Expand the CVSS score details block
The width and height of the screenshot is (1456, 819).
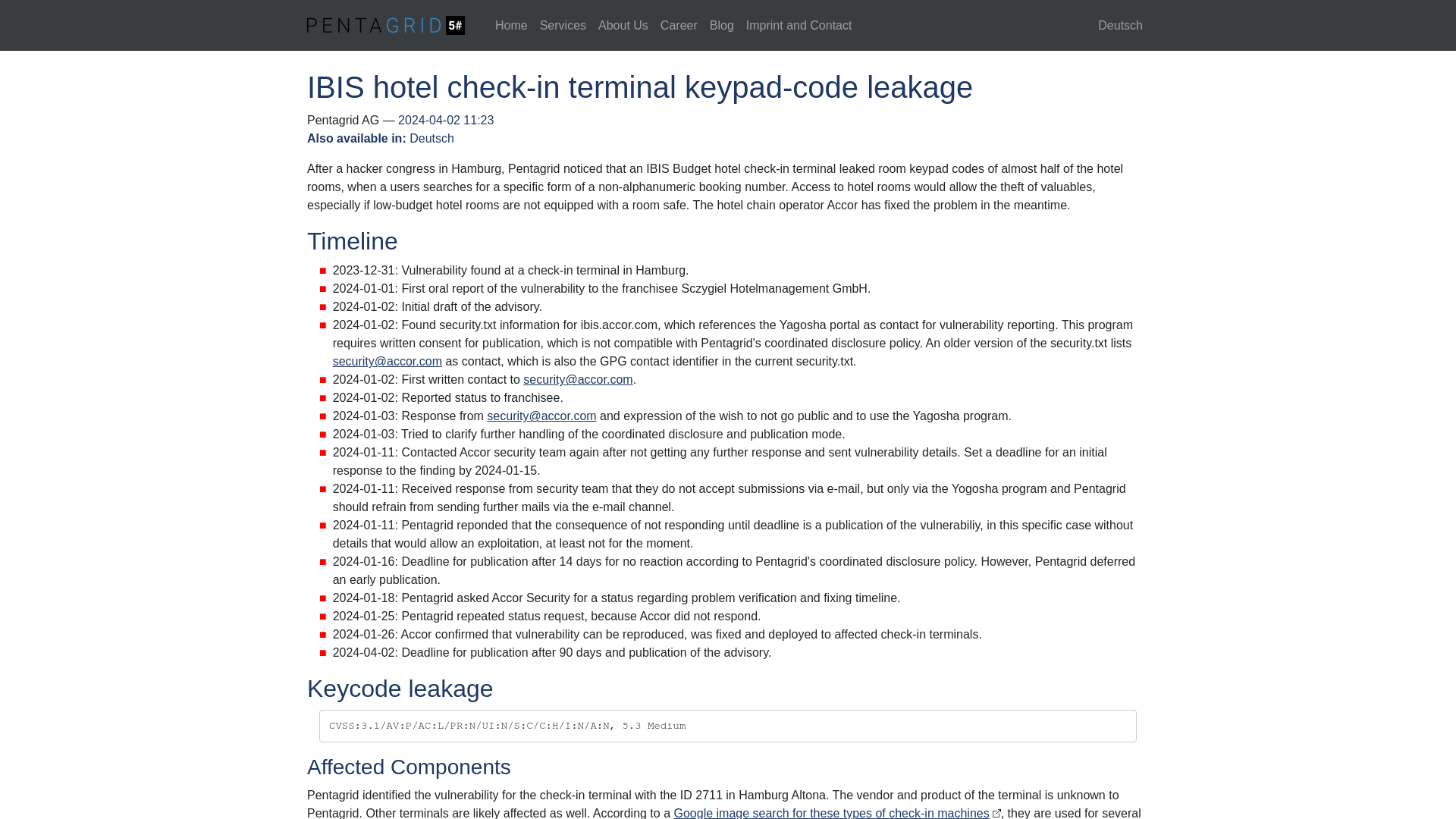[727, 725]
